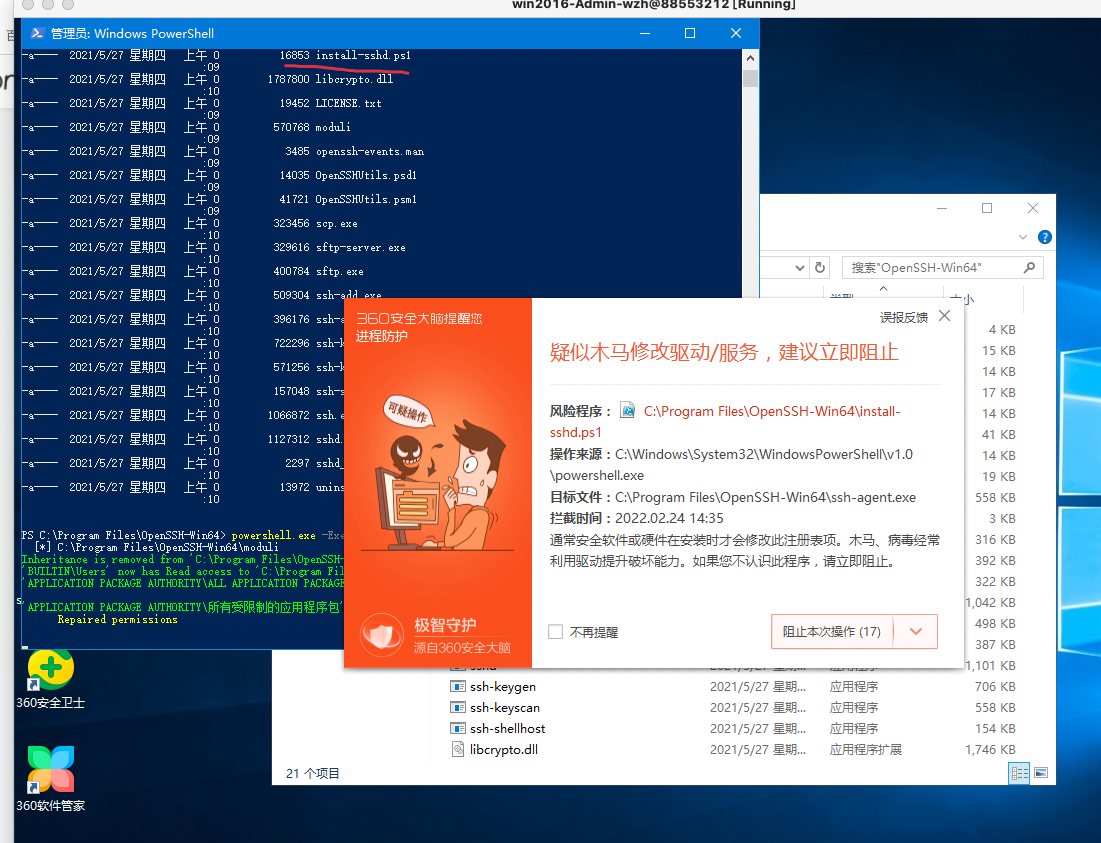Click 阻止本次操作 button
Screen dimensions: 1101x843
click(832, 632)
